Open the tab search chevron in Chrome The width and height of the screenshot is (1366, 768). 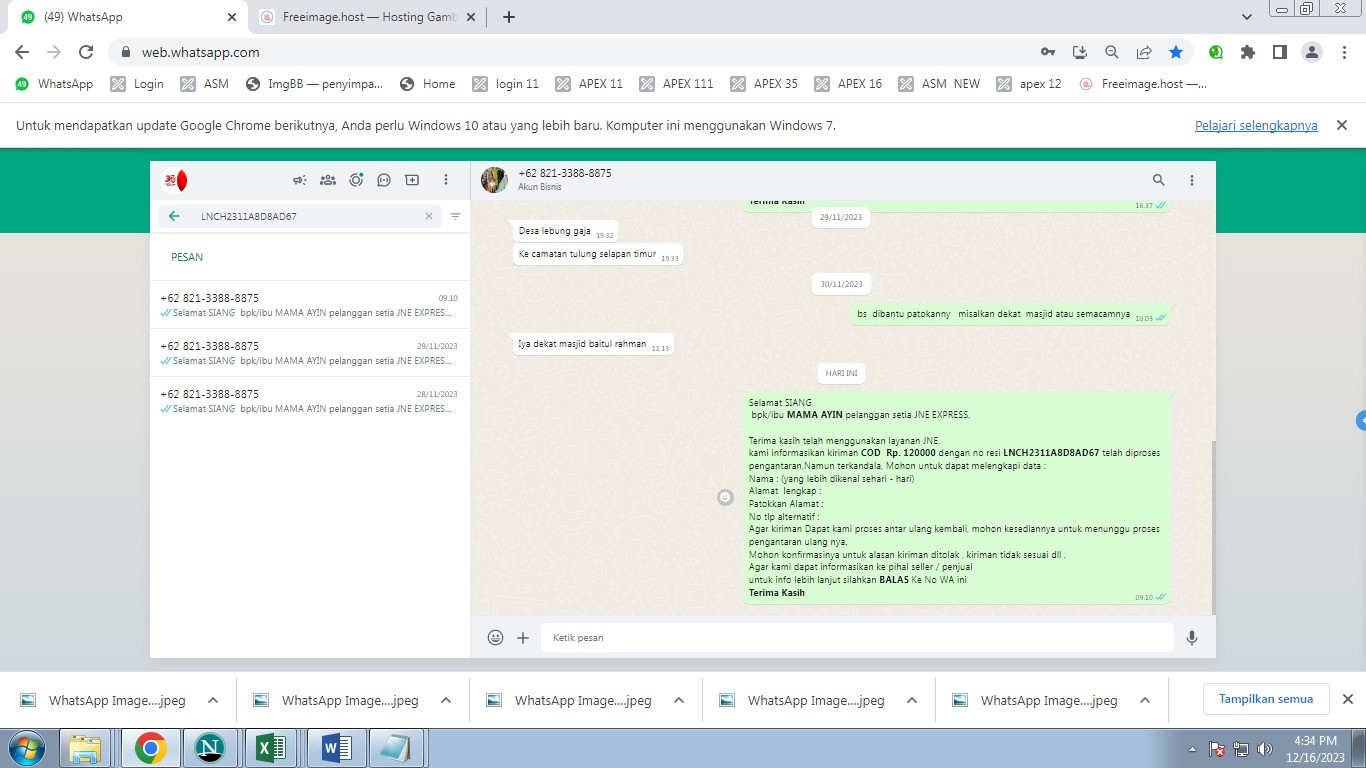tap(1246, 17)
